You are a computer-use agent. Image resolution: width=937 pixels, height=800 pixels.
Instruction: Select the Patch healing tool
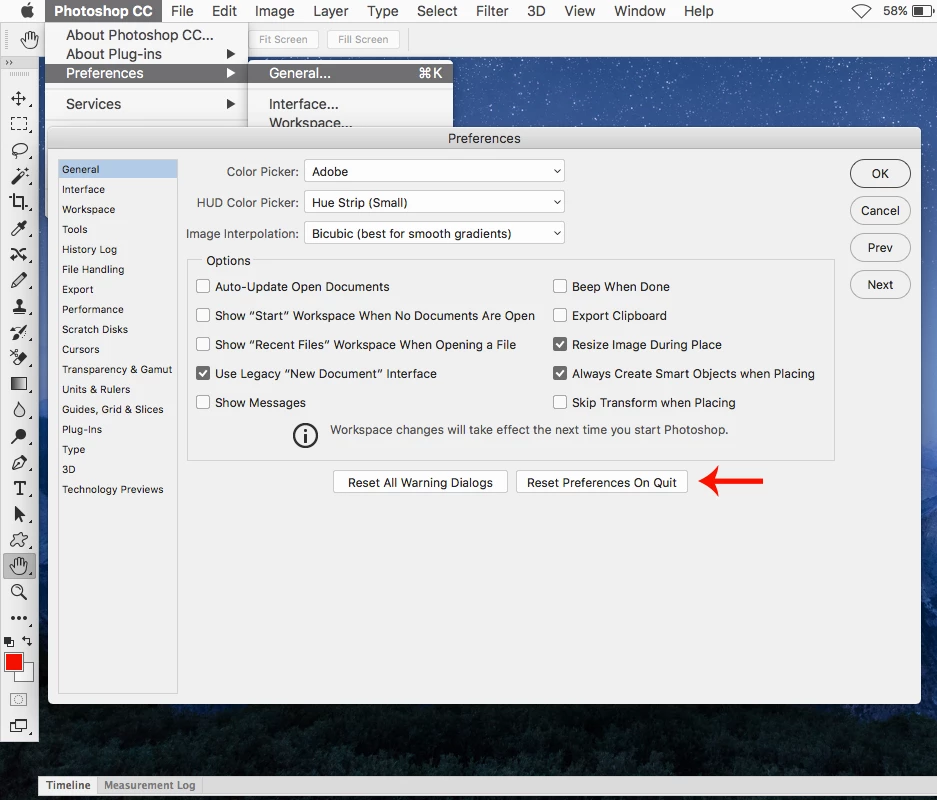coord(19,254)
